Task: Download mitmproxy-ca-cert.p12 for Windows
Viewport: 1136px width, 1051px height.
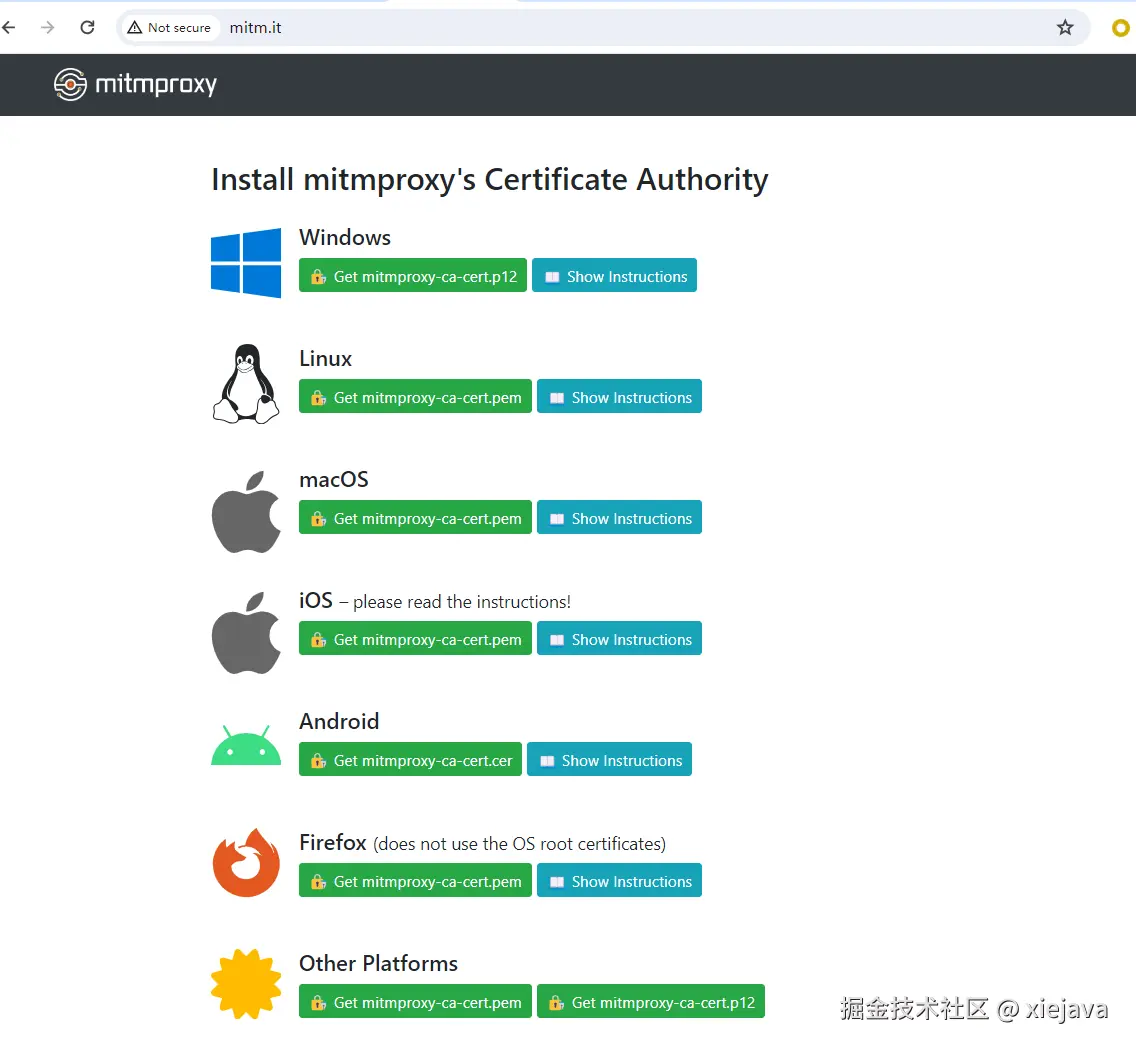Action: tap(413, 275)
